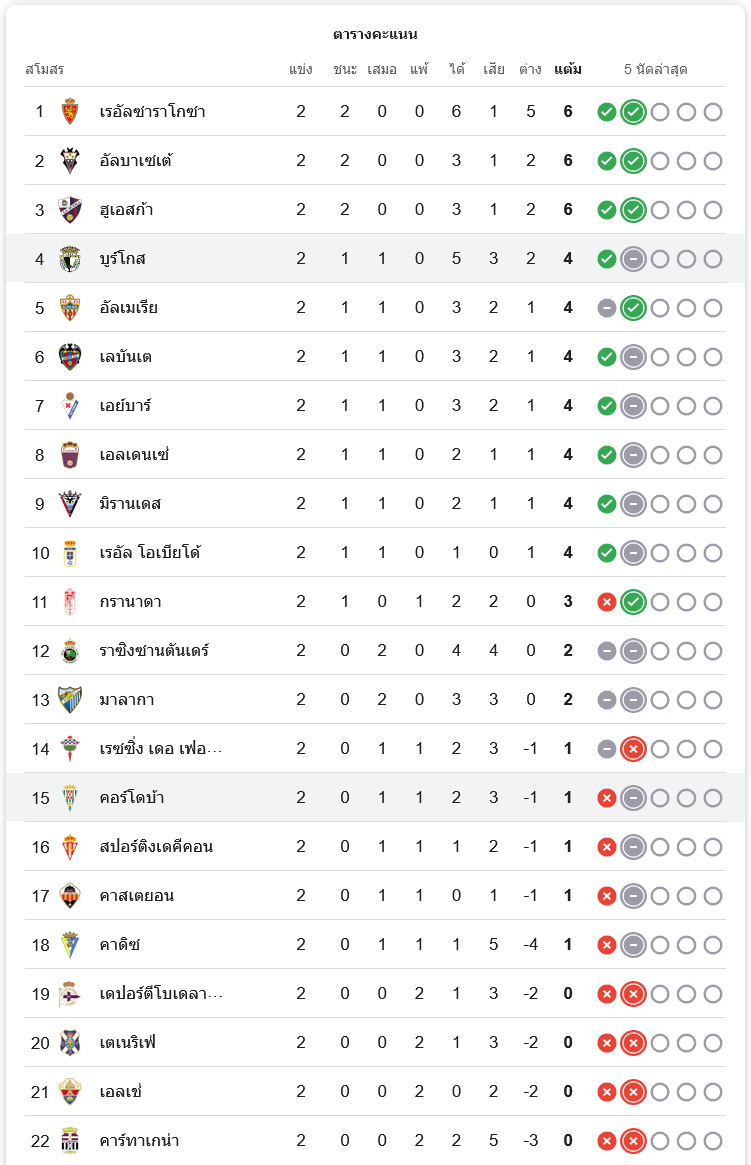Click the แต้ม points column header
This screenshot has width=751, height=1165.
coord(568,70)
